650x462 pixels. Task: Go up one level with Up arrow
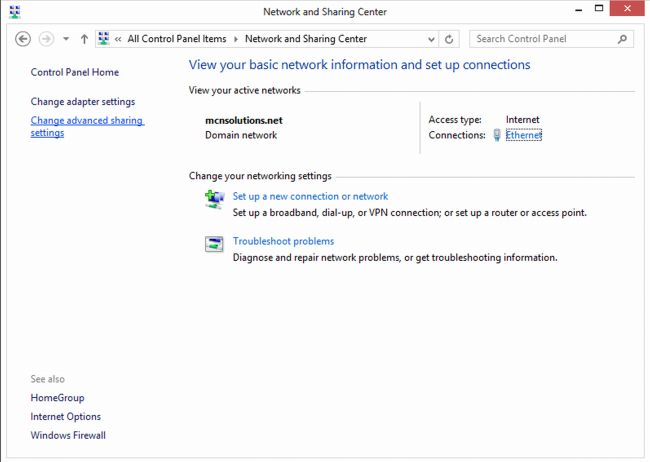(84, 39)
